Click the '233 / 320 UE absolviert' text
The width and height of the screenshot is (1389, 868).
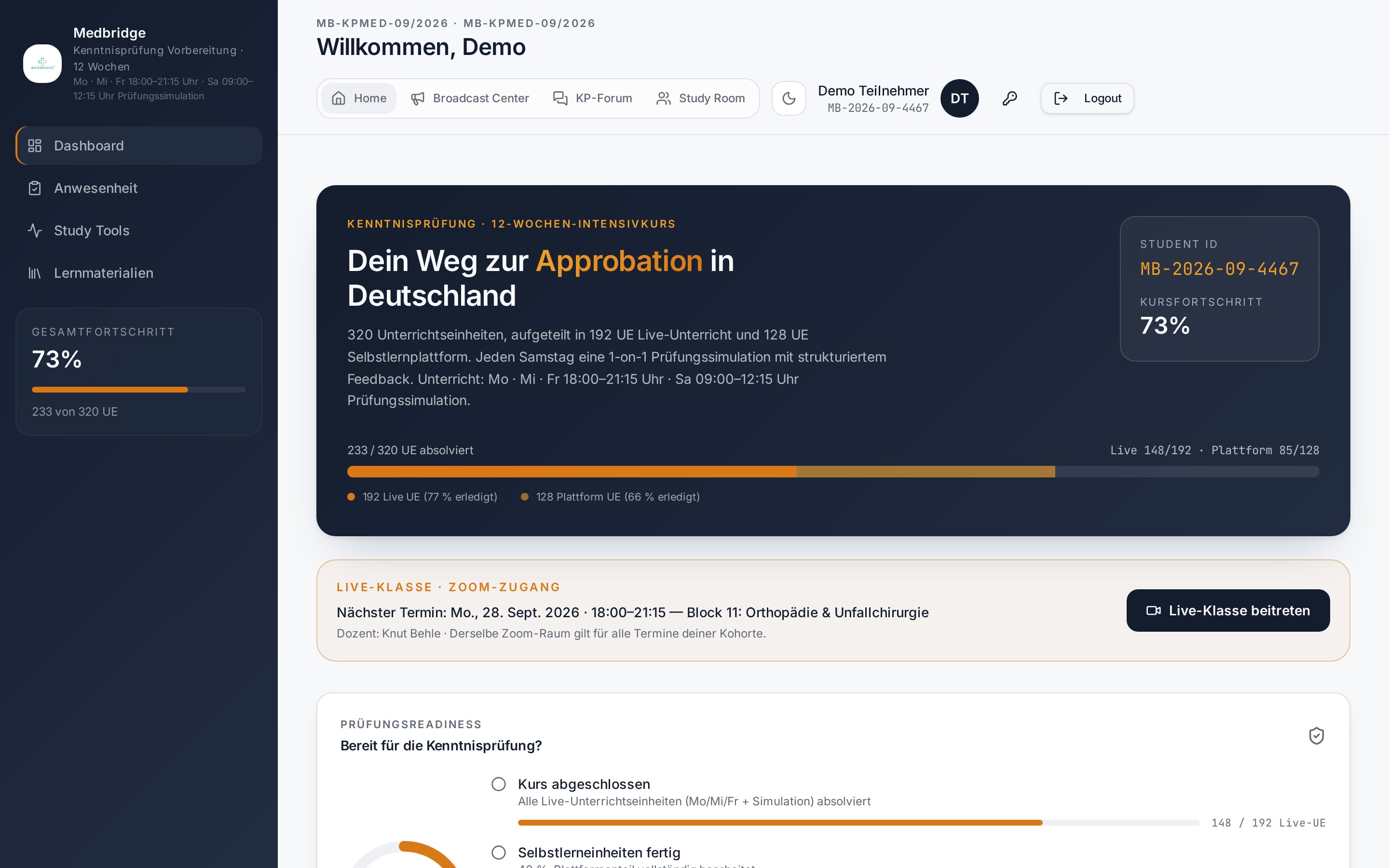(410, 450)
